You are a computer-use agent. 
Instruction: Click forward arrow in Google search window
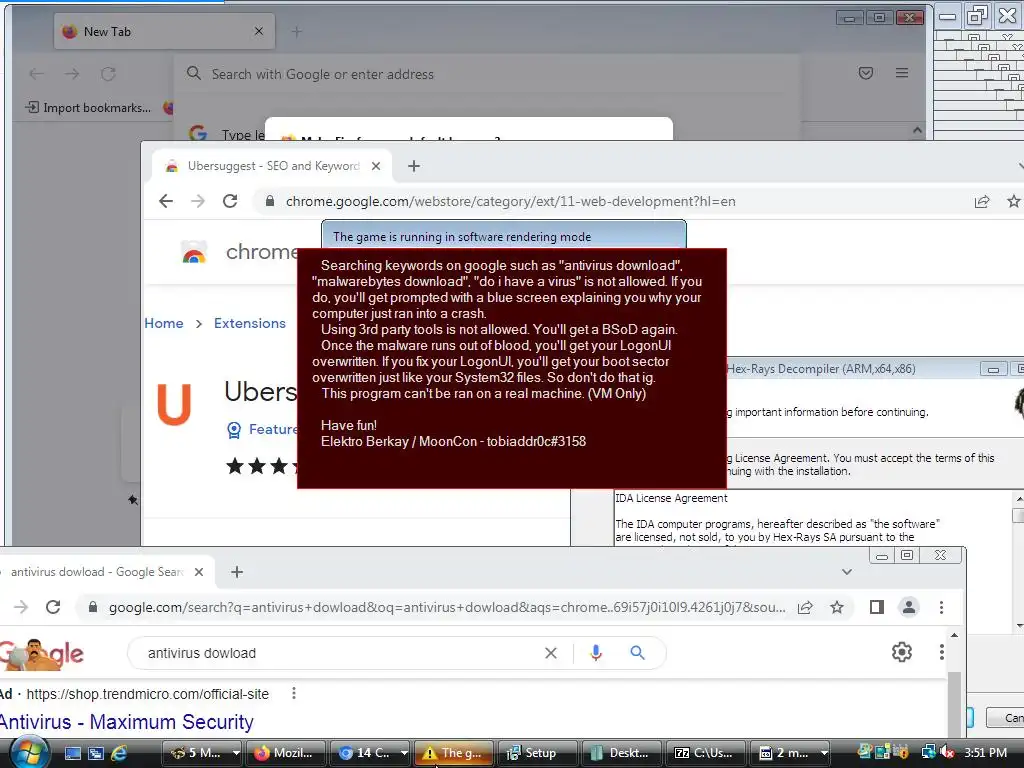point(21,607)
